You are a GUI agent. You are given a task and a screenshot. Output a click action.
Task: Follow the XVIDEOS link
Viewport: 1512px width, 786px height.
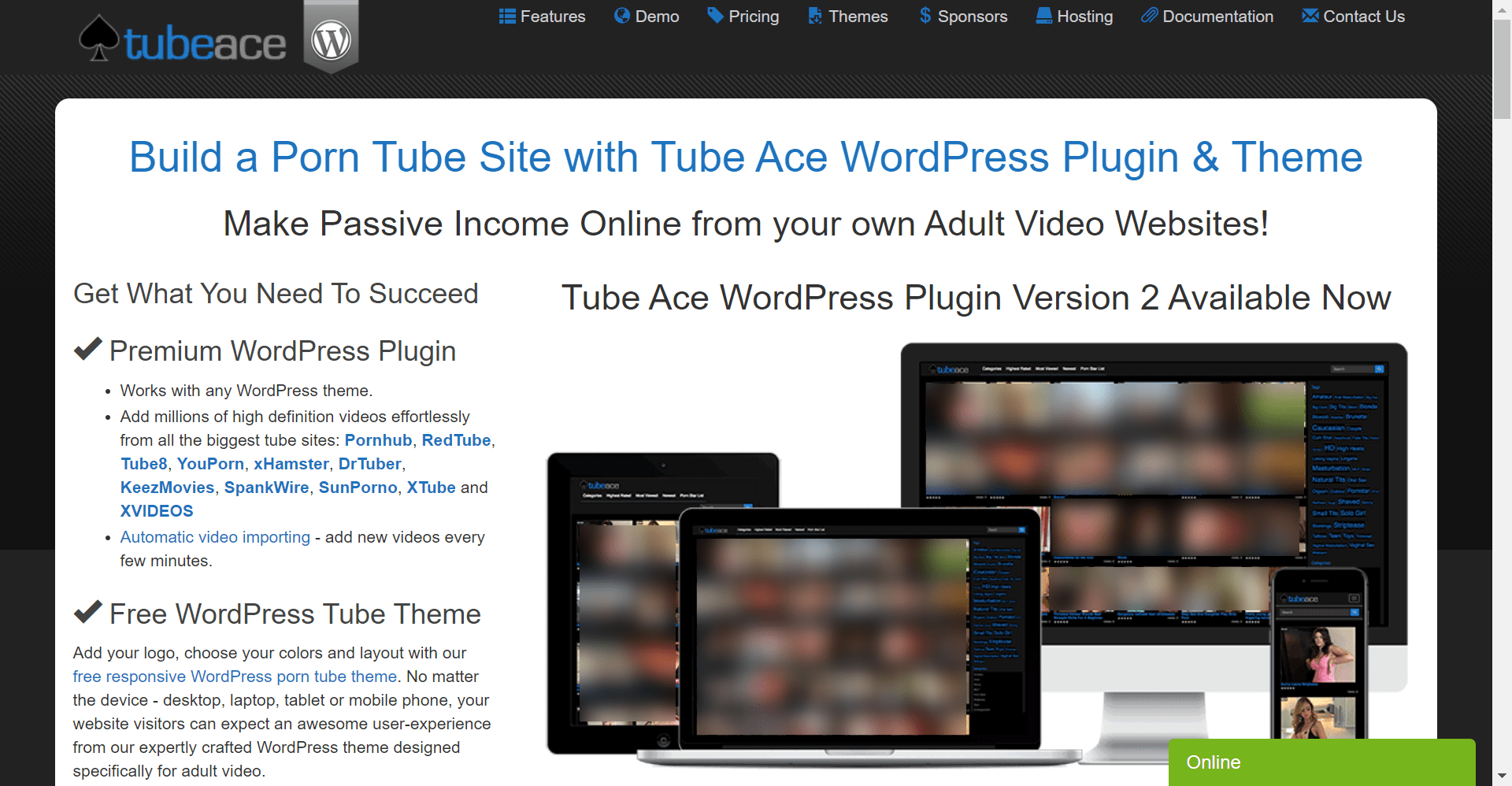click(x=157, y=511)
